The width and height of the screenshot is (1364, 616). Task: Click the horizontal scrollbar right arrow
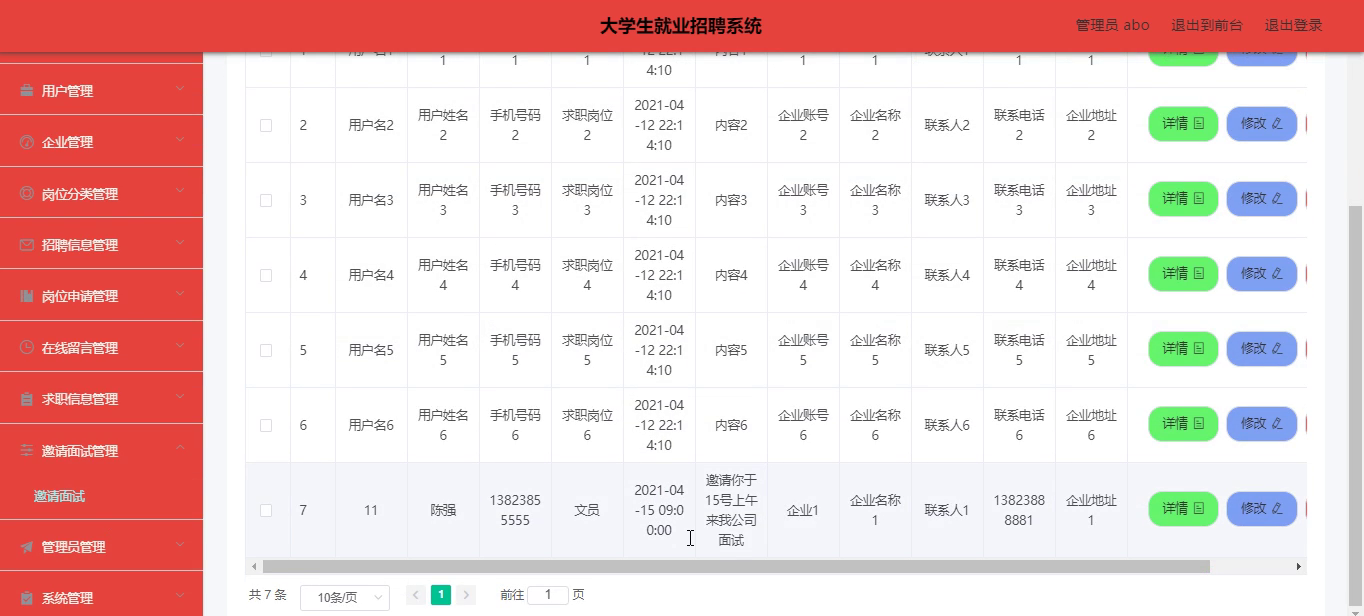click(x=1299, y=567)
